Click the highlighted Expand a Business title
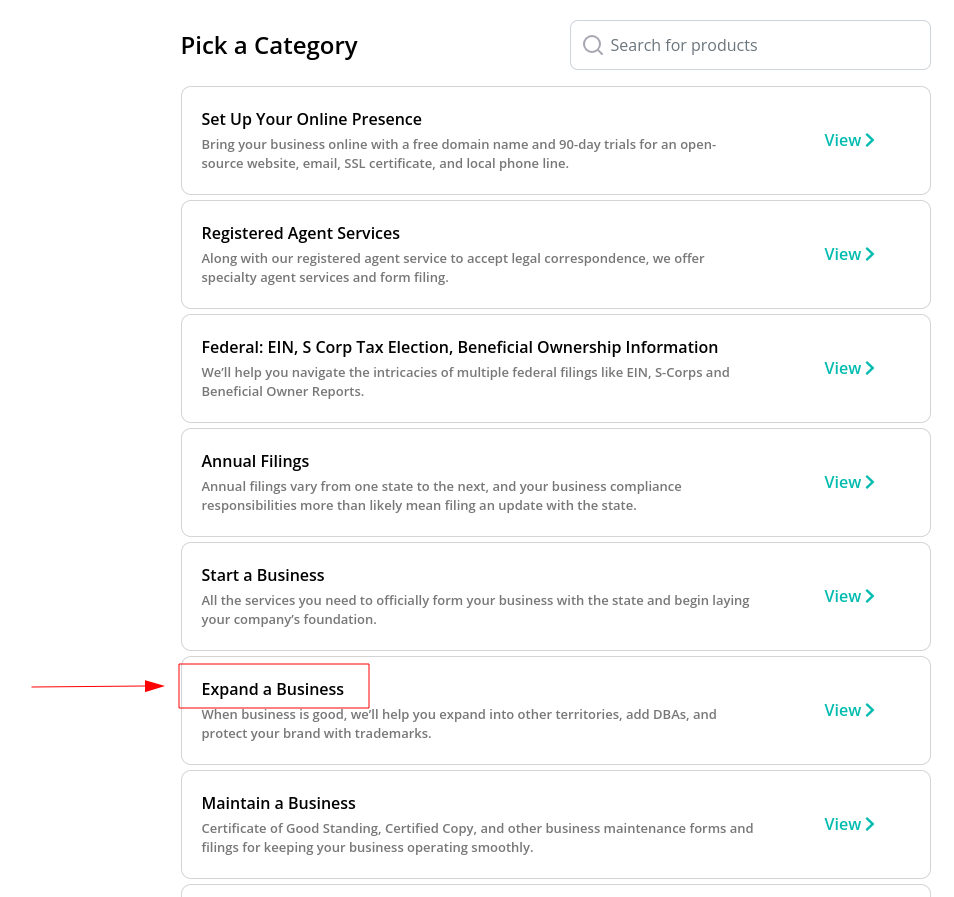Image resolution: width=954 pixels, height=897 pixels. [x=273, y=689]
